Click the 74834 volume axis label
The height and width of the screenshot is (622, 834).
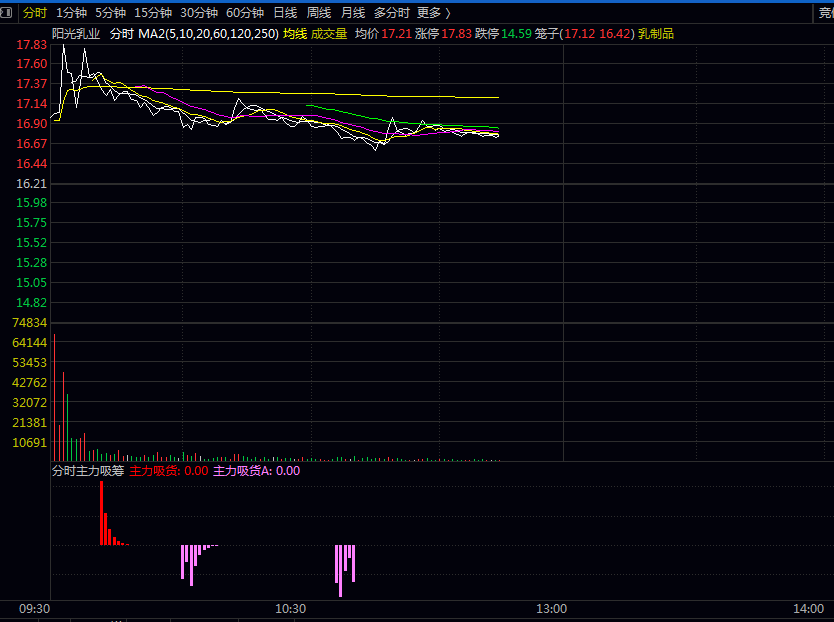point(29,323)
